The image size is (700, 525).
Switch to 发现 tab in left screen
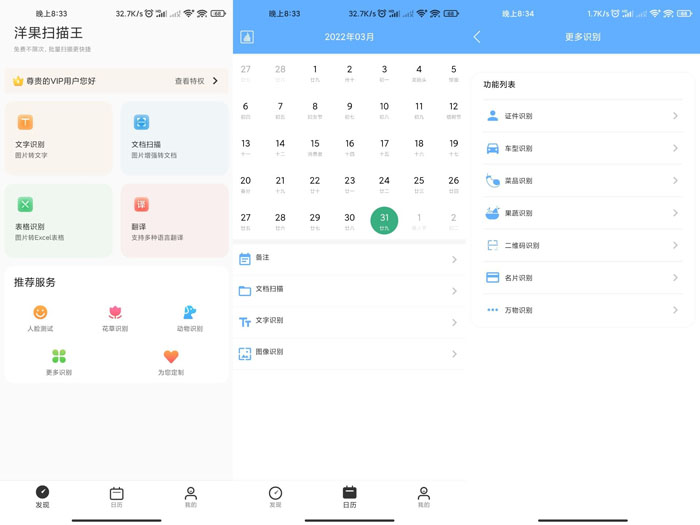tap(42, 496)
